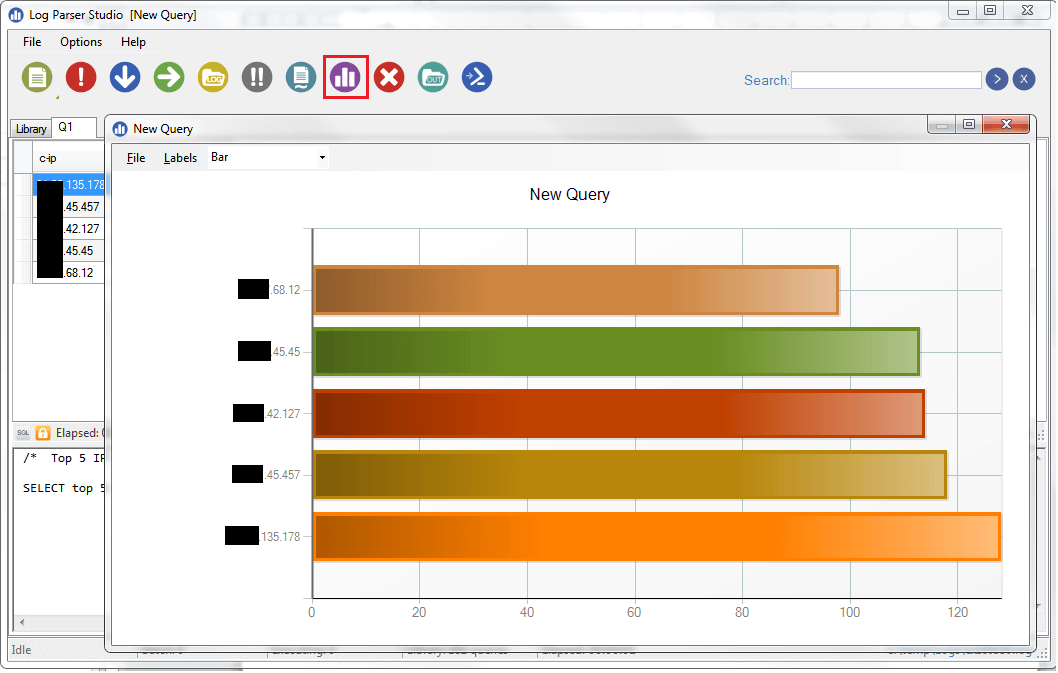Open the Options menu

click(x=81, y=42)
